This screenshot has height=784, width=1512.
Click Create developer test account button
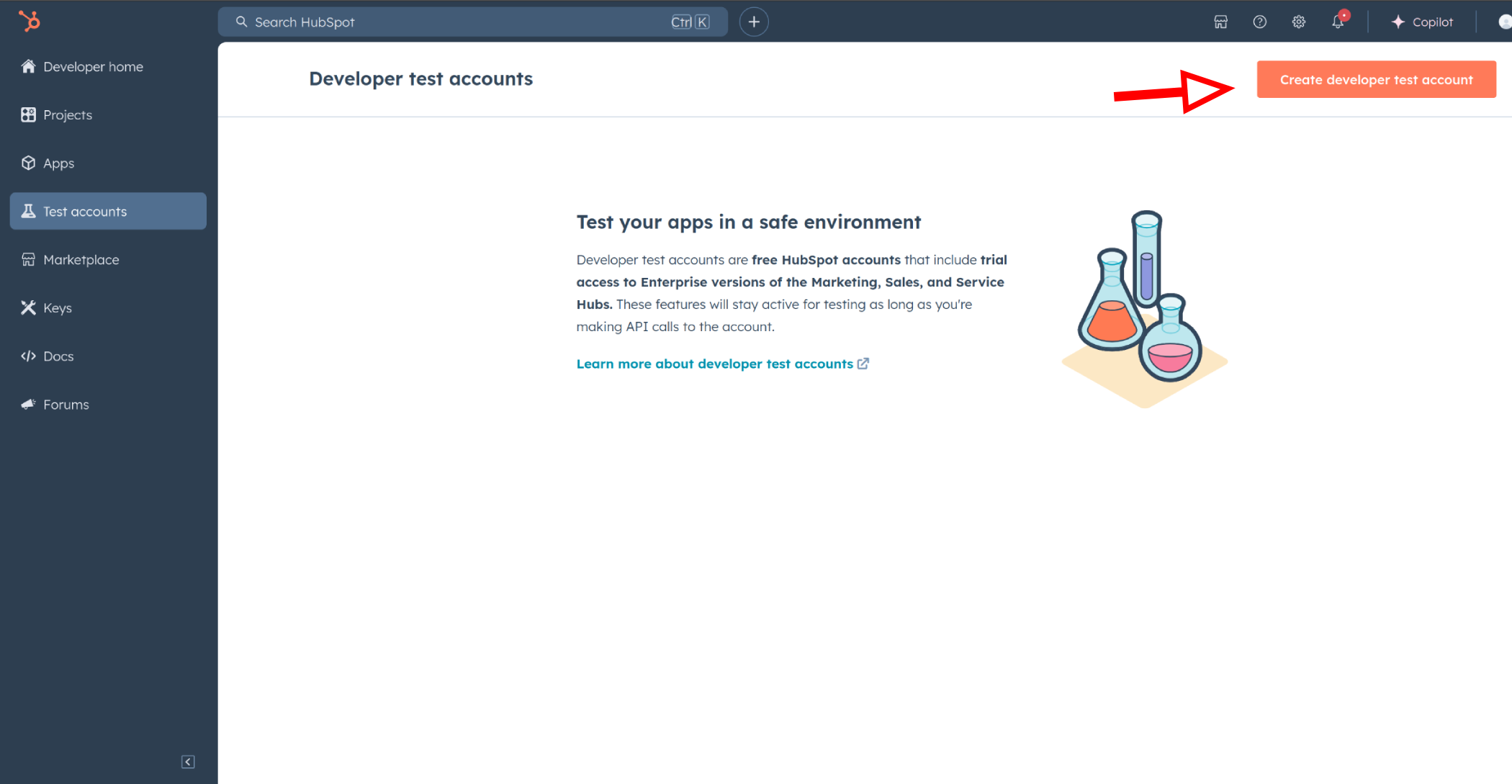click(x=1375, y=79)
